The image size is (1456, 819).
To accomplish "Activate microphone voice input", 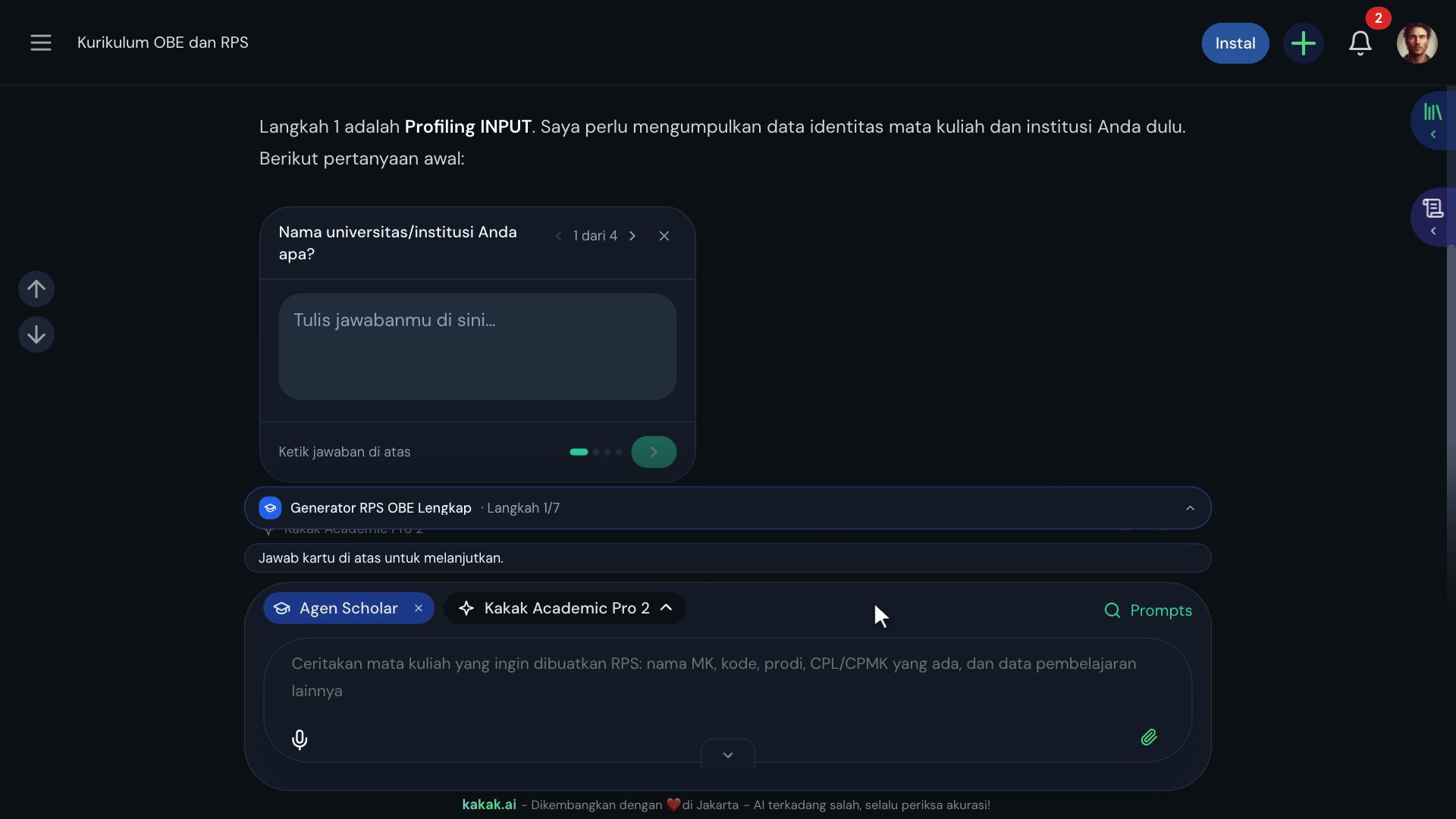I will click(x=300, y=739).
